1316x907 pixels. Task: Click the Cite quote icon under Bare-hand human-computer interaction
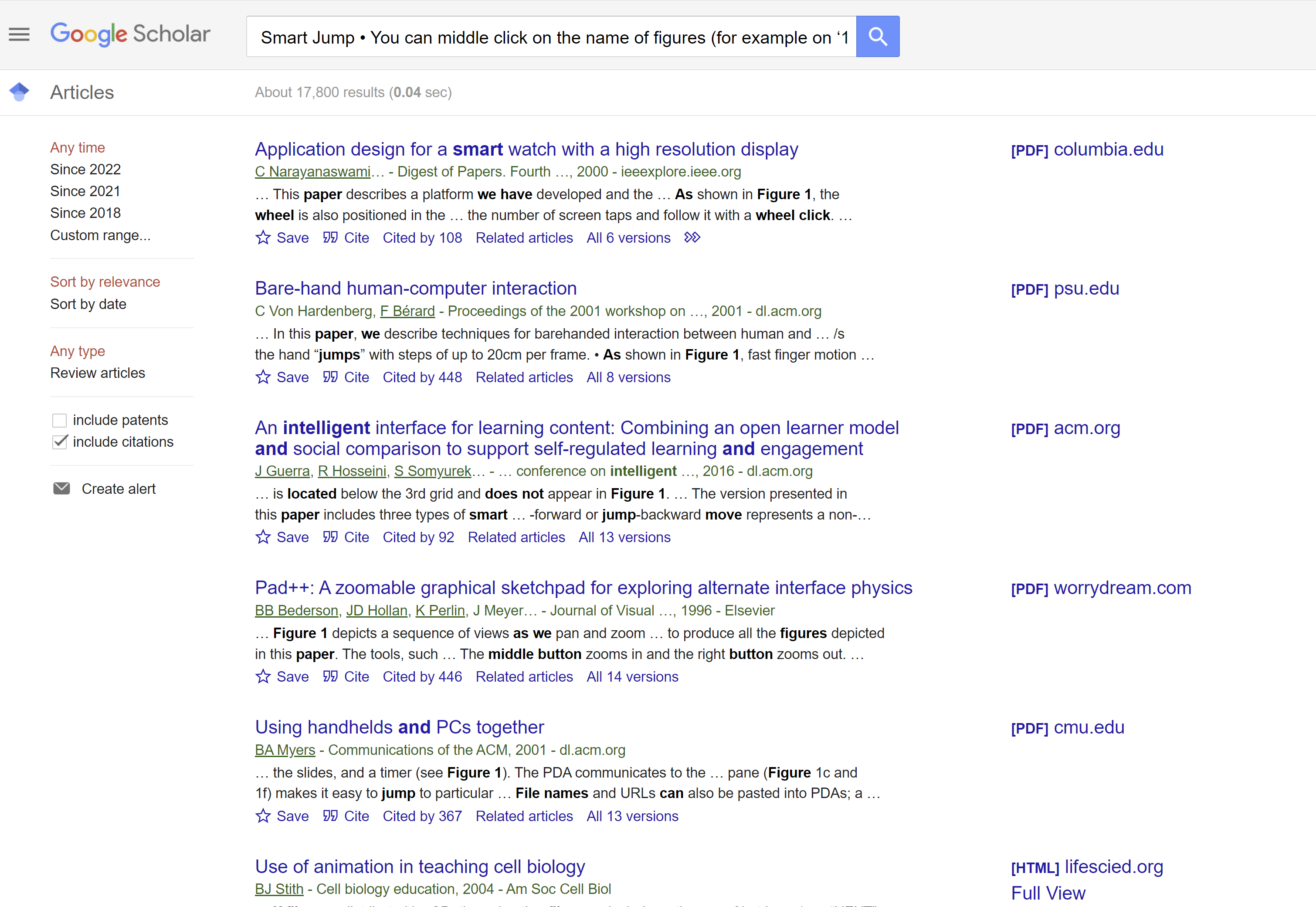coord(330,377)
